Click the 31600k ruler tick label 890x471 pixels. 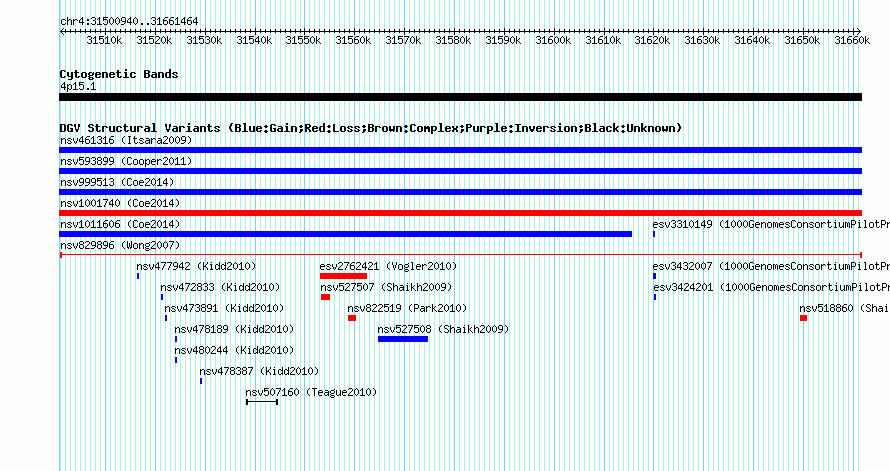coord(553,40)
